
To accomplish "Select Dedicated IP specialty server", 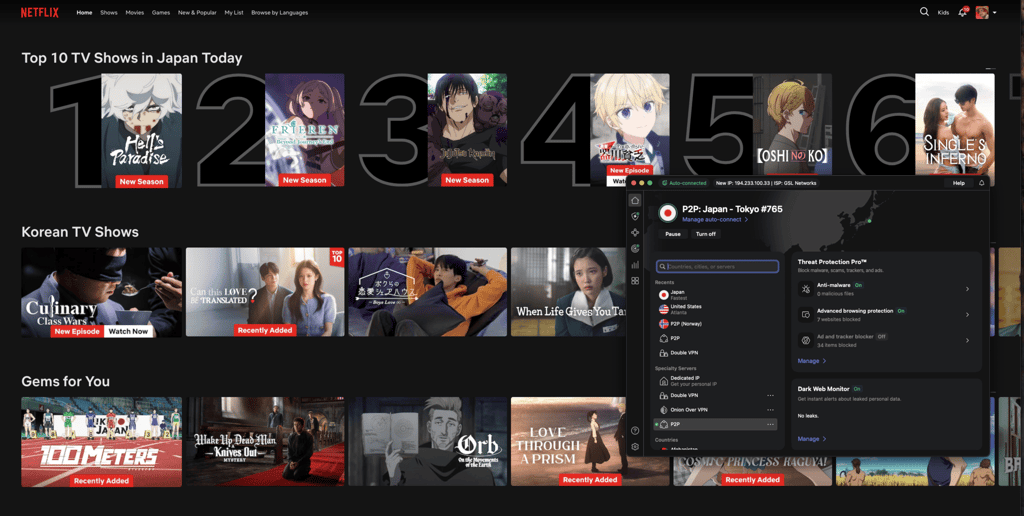I will pyautogui.click(x=716, y=381).
